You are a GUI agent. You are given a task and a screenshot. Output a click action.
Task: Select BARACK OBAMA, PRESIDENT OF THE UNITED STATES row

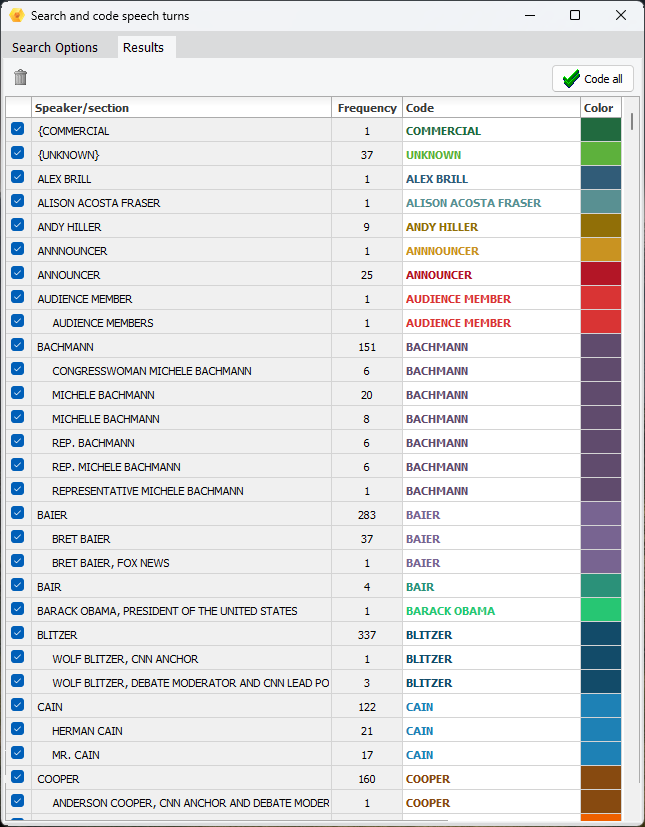tap(313, 611)
